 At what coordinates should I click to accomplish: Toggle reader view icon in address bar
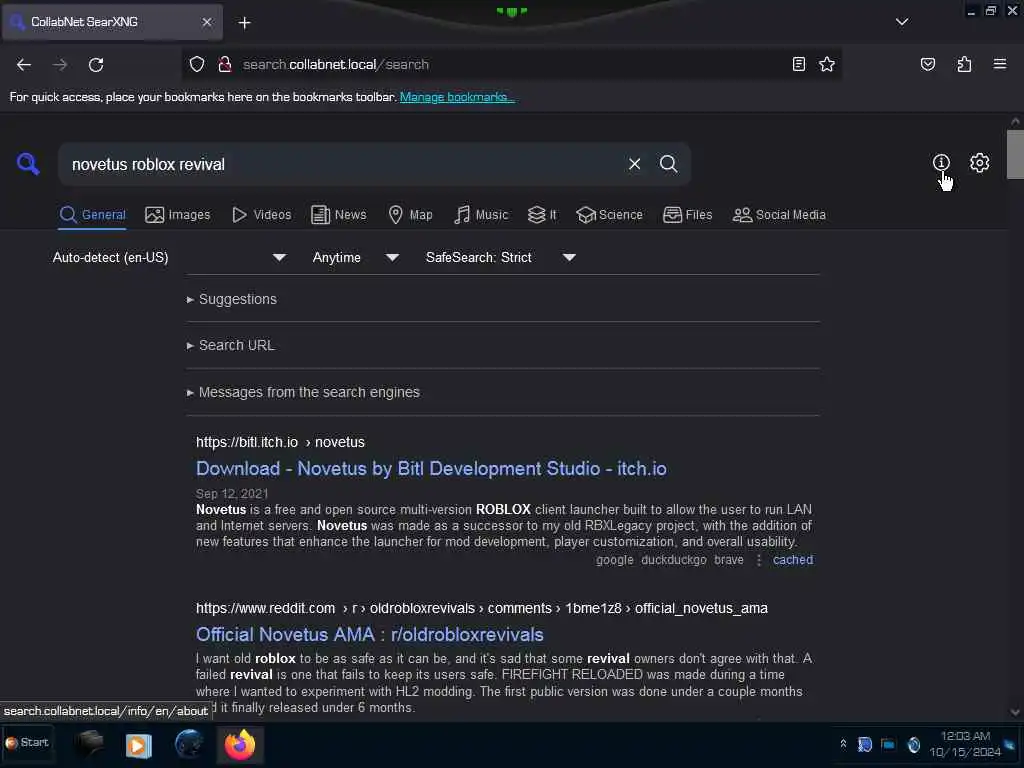tap(799, 64)
